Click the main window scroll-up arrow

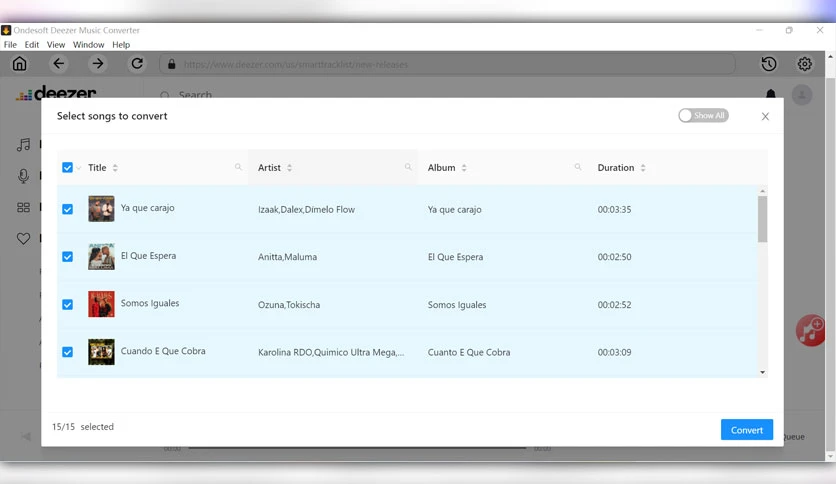tap(830, 56)
